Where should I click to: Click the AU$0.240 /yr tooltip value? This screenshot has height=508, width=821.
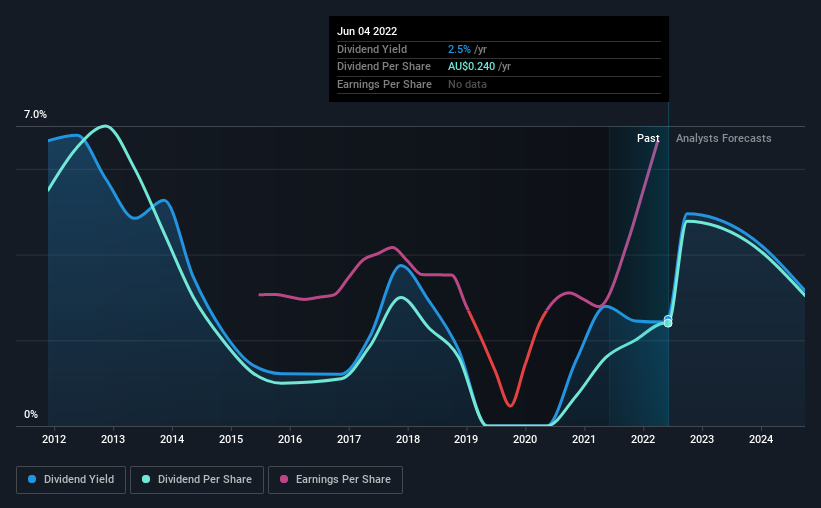[x=479, y=67]
